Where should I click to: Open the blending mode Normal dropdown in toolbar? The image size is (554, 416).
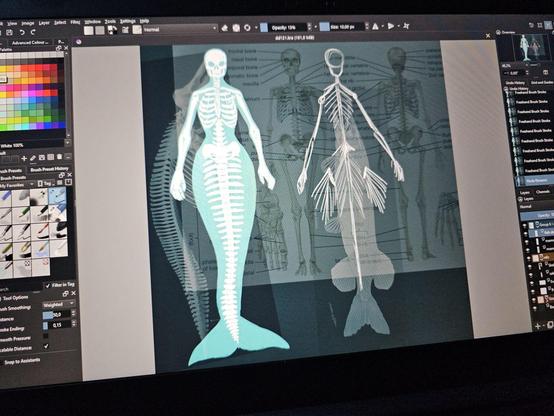click(x=179, y=29)
